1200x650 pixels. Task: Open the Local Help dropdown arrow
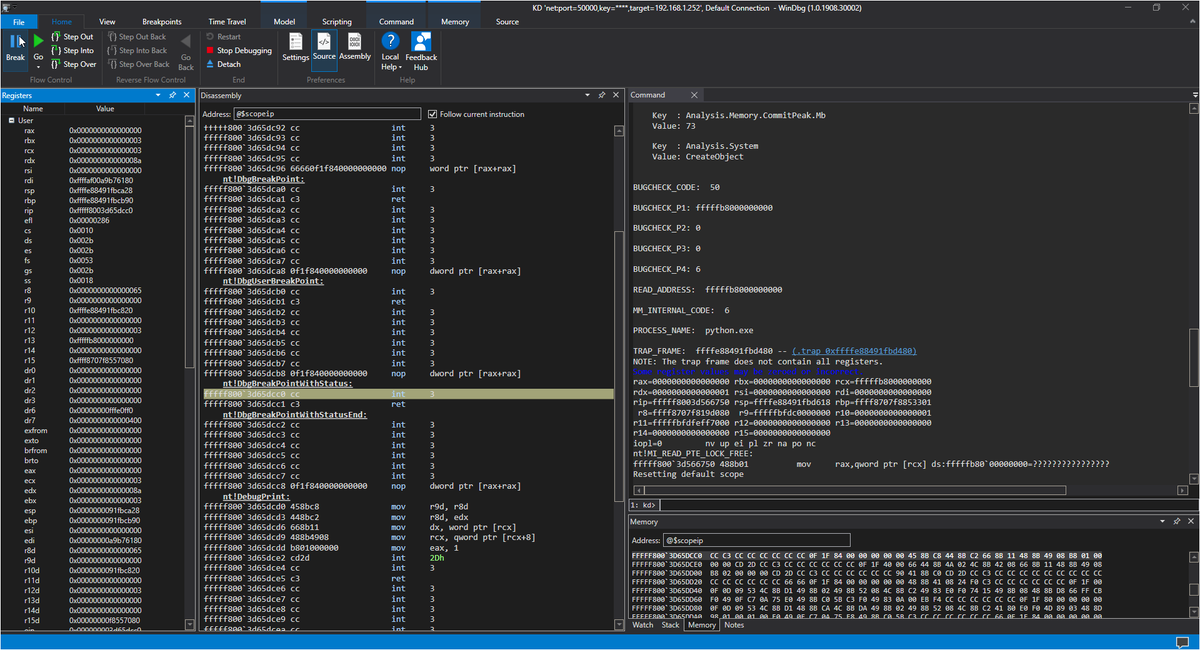pos(399,67)
